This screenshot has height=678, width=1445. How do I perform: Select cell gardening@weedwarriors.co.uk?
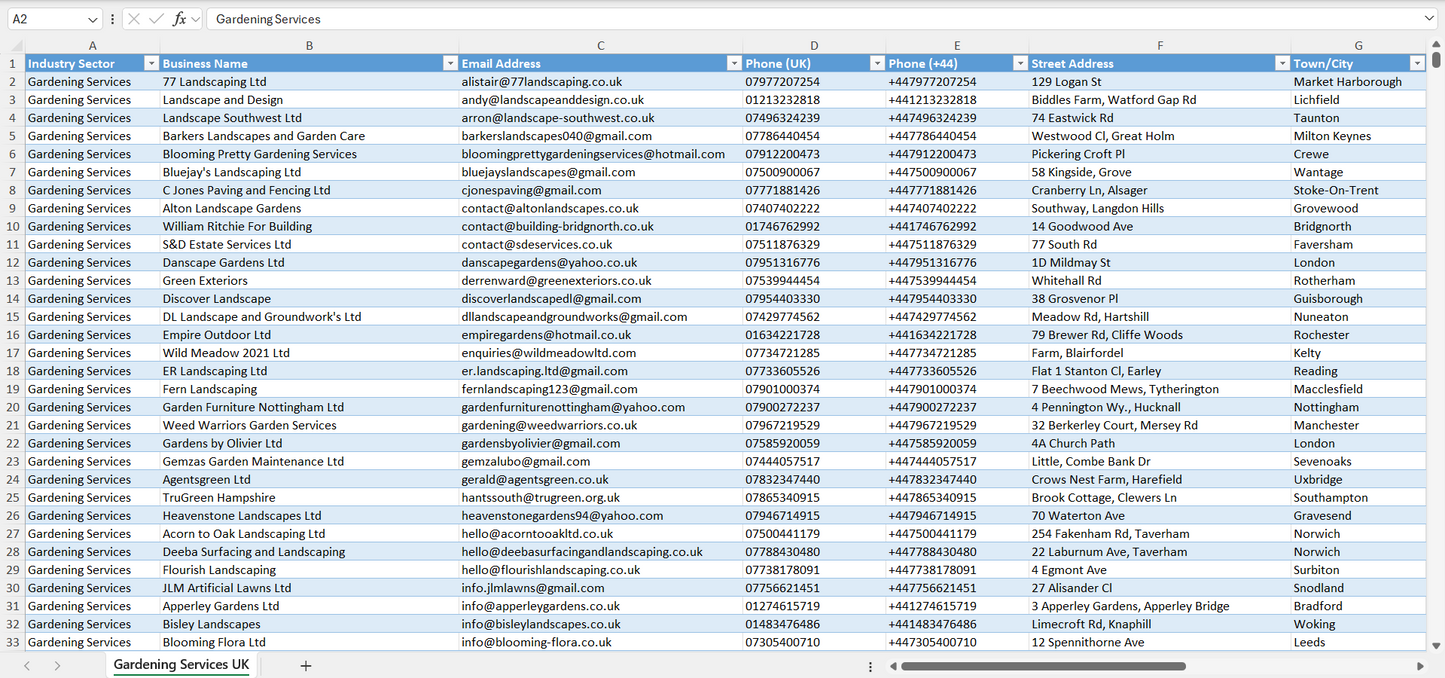[x=601, y=425]
